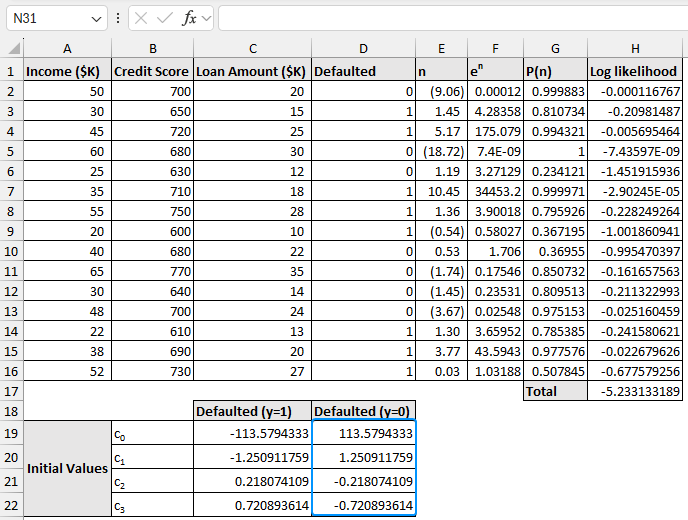Click the Insert Function fx icon

point(189,19)
